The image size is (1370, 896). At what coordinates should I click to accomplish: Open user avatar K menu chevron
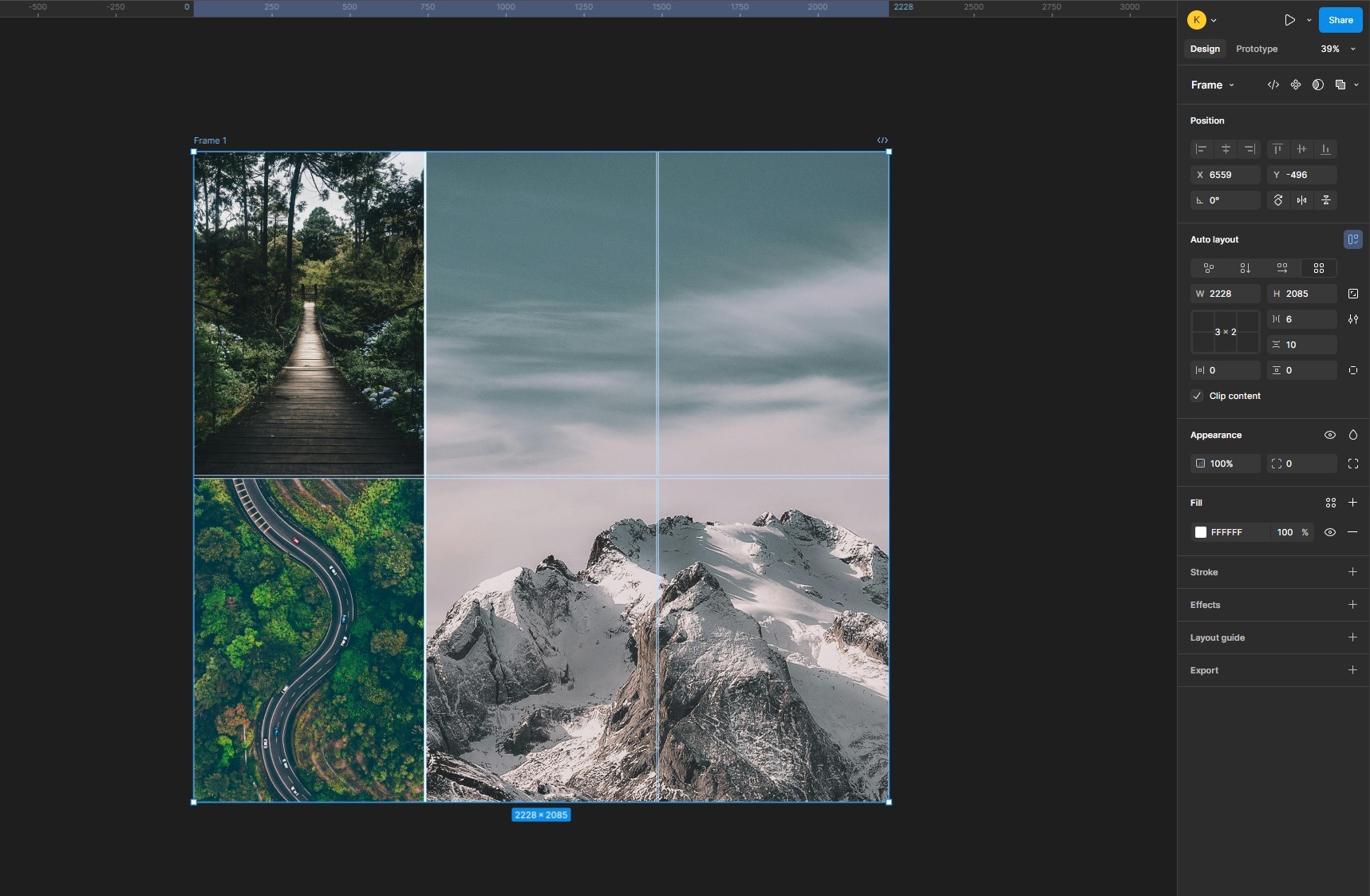pos(1214,21)
